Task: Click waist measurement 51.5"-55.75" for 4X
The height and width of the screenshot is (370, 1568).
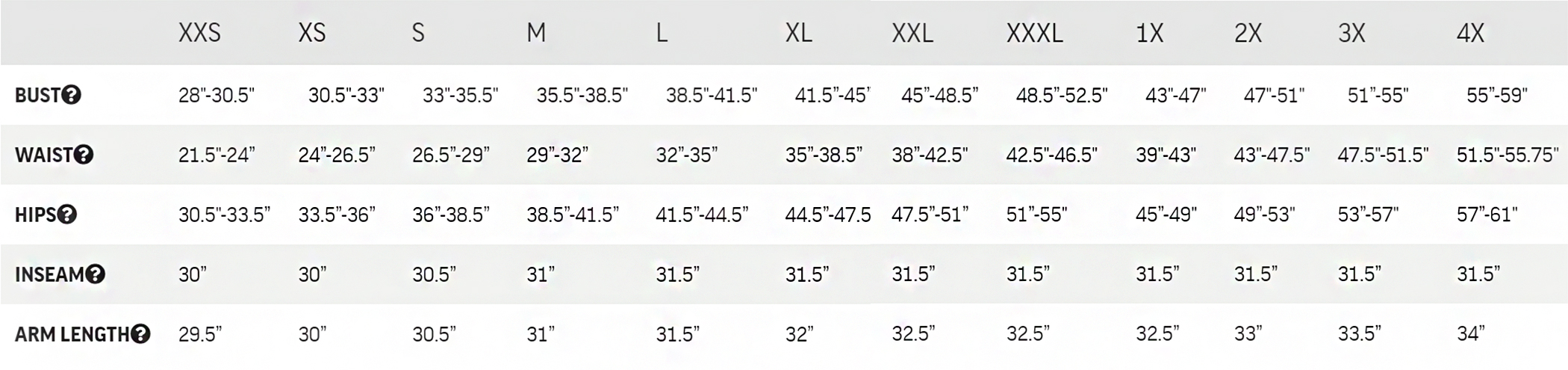Action: point(1508,155)
